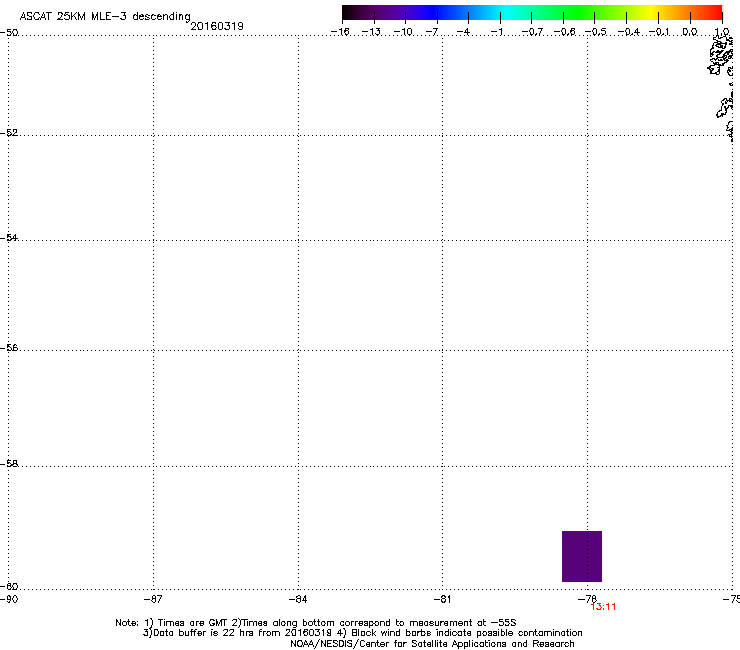Image resolution: width=740 pixels, height=650 pixels.
Task: Click the '-0.7' color bar label
Action: coord(532,32)
